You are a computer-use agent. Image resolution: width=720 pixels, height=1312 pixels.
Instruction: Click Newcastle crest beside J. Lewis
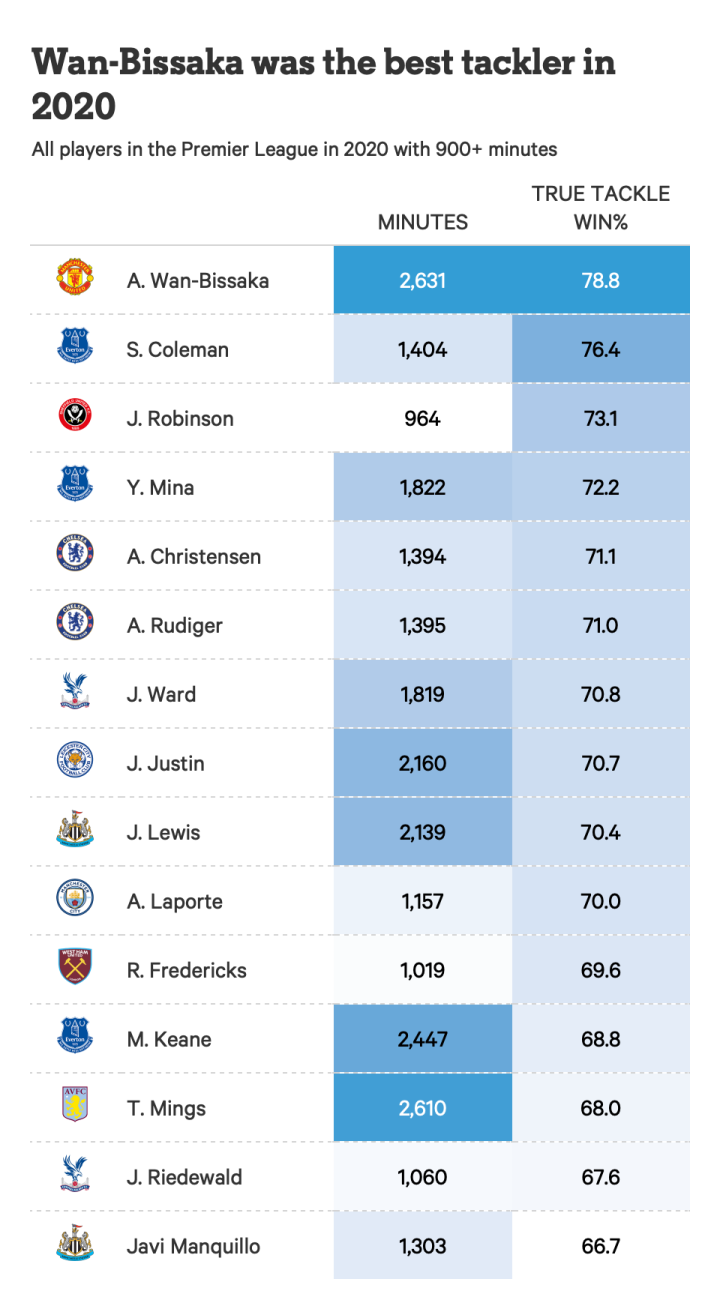tap(75, 832)
